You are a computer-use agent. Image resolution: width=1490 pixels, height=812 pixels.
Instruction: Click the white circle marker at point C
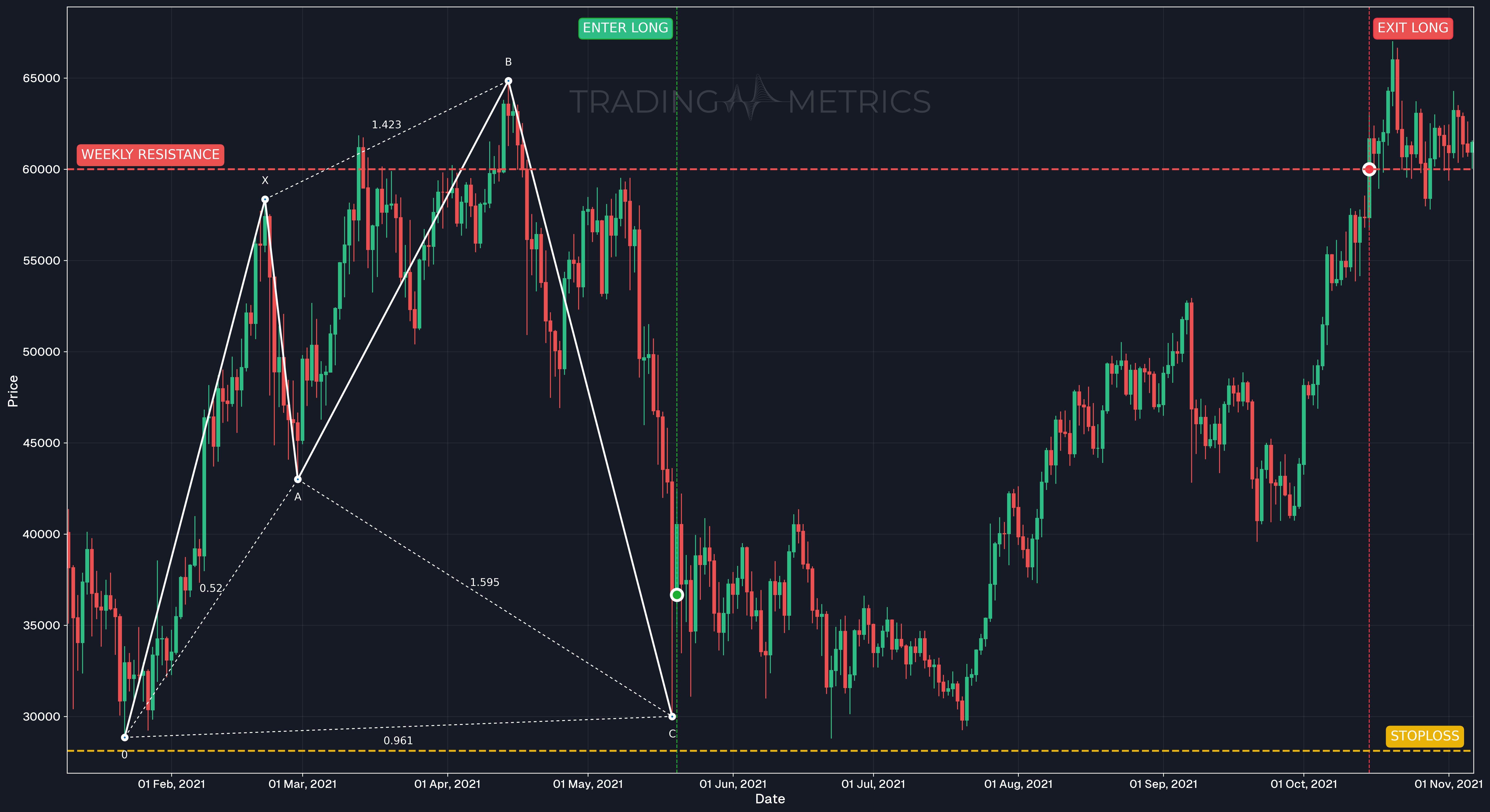[x=672, y=716]
